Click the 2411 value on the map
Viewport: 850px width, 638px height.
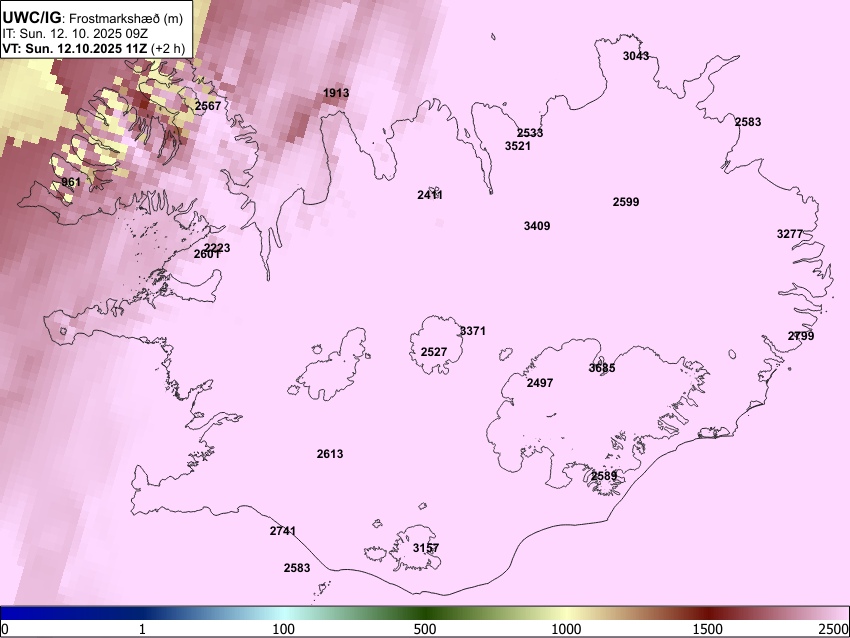[430, 195]
